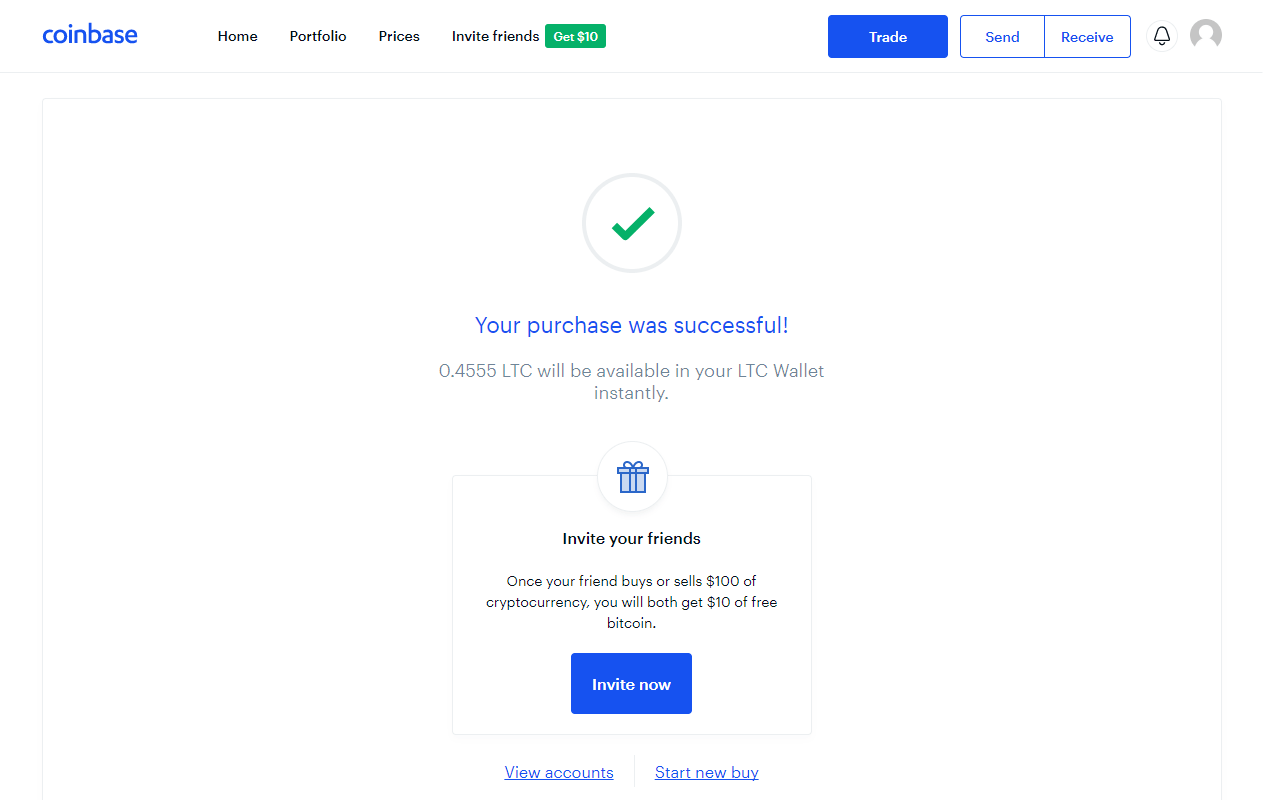
Task: Click the green success checkmark icon
Action: coord(632,223)
